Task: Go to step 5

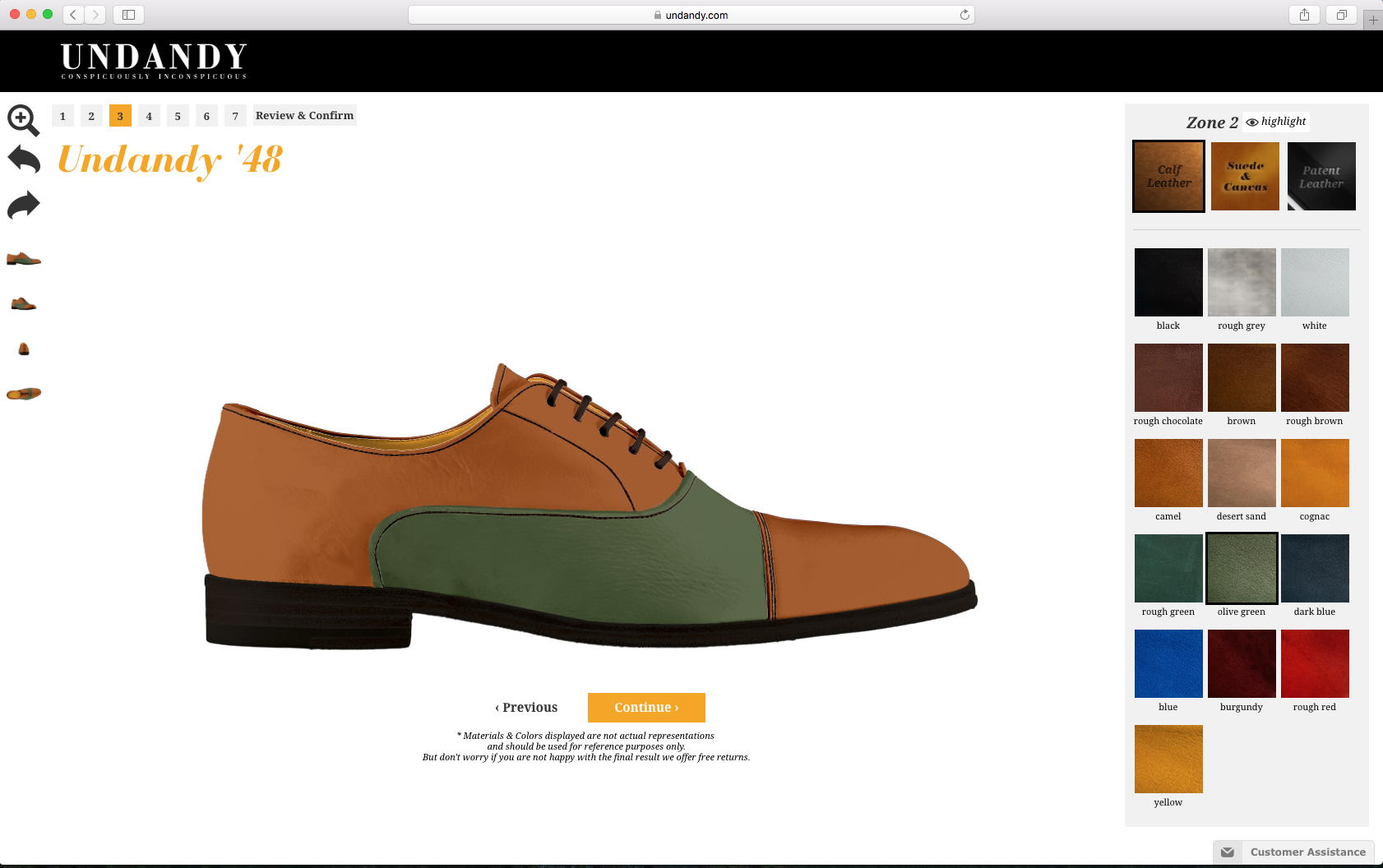Action: pyautogui.click(x=178, y=116)
